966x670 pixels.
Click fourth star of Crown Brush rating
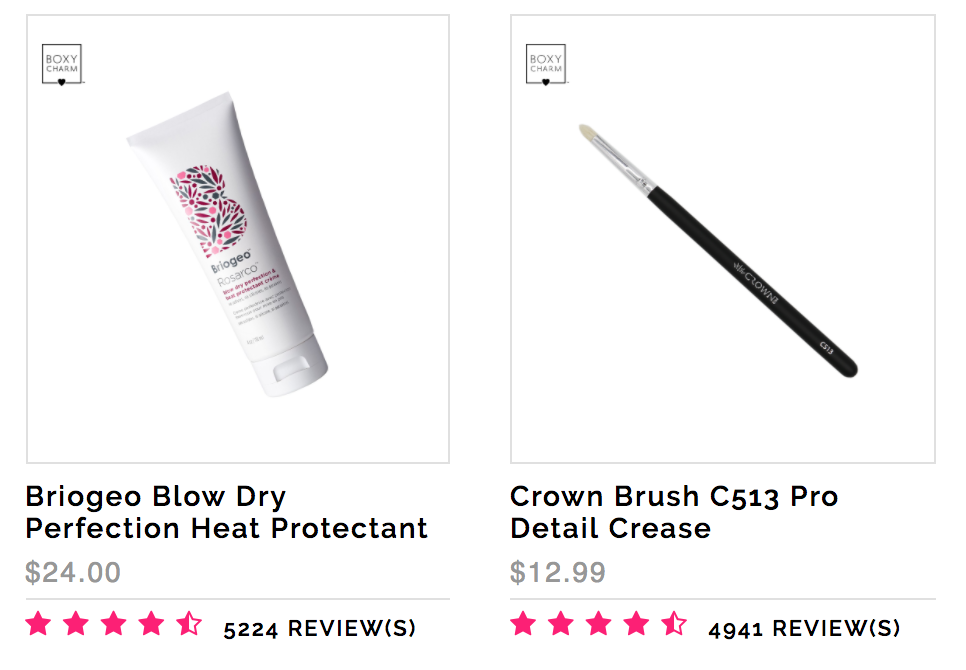[636, 623]
